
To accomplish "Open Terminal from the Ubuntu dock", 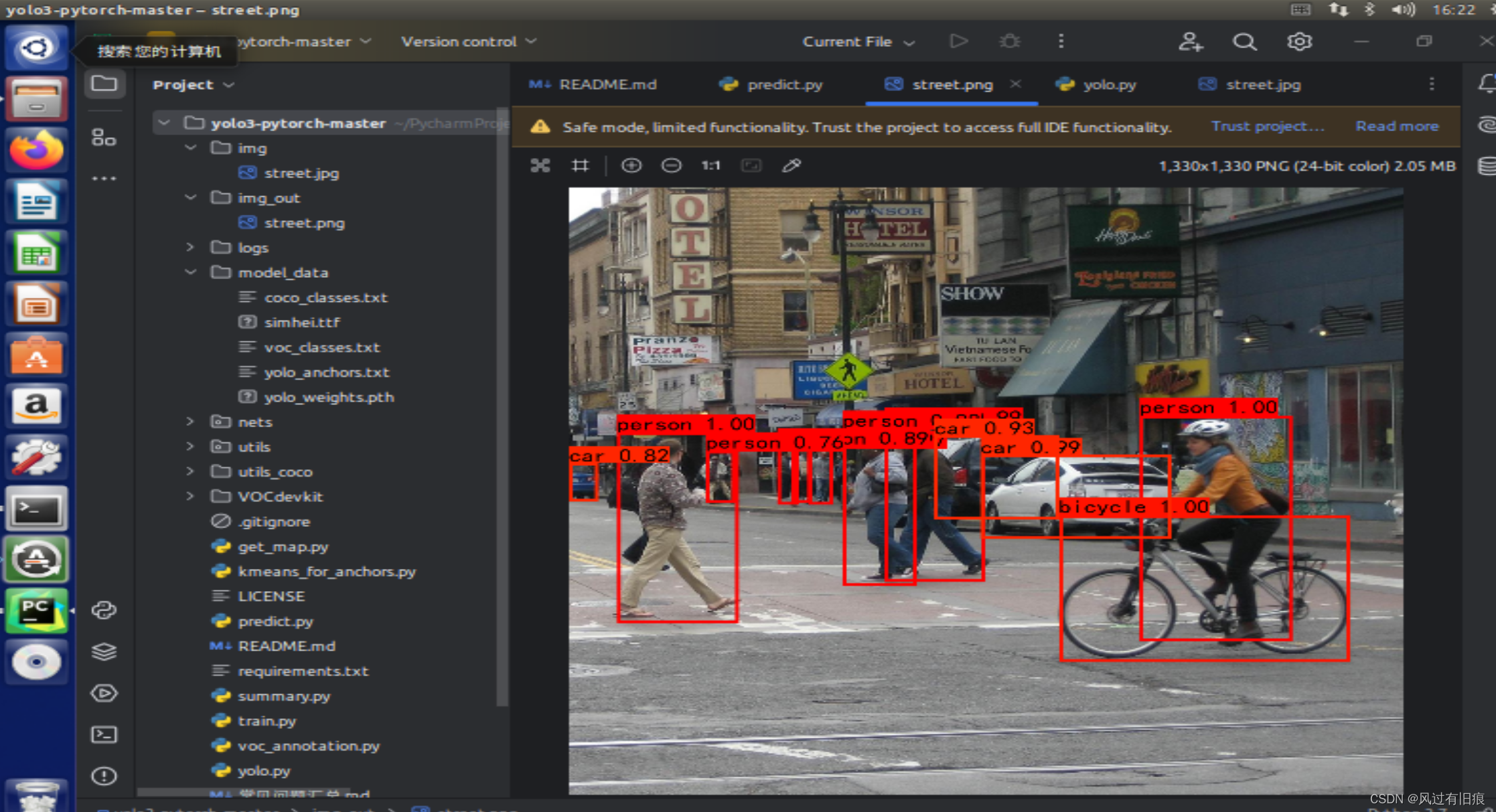I will [x=36, y=509].
